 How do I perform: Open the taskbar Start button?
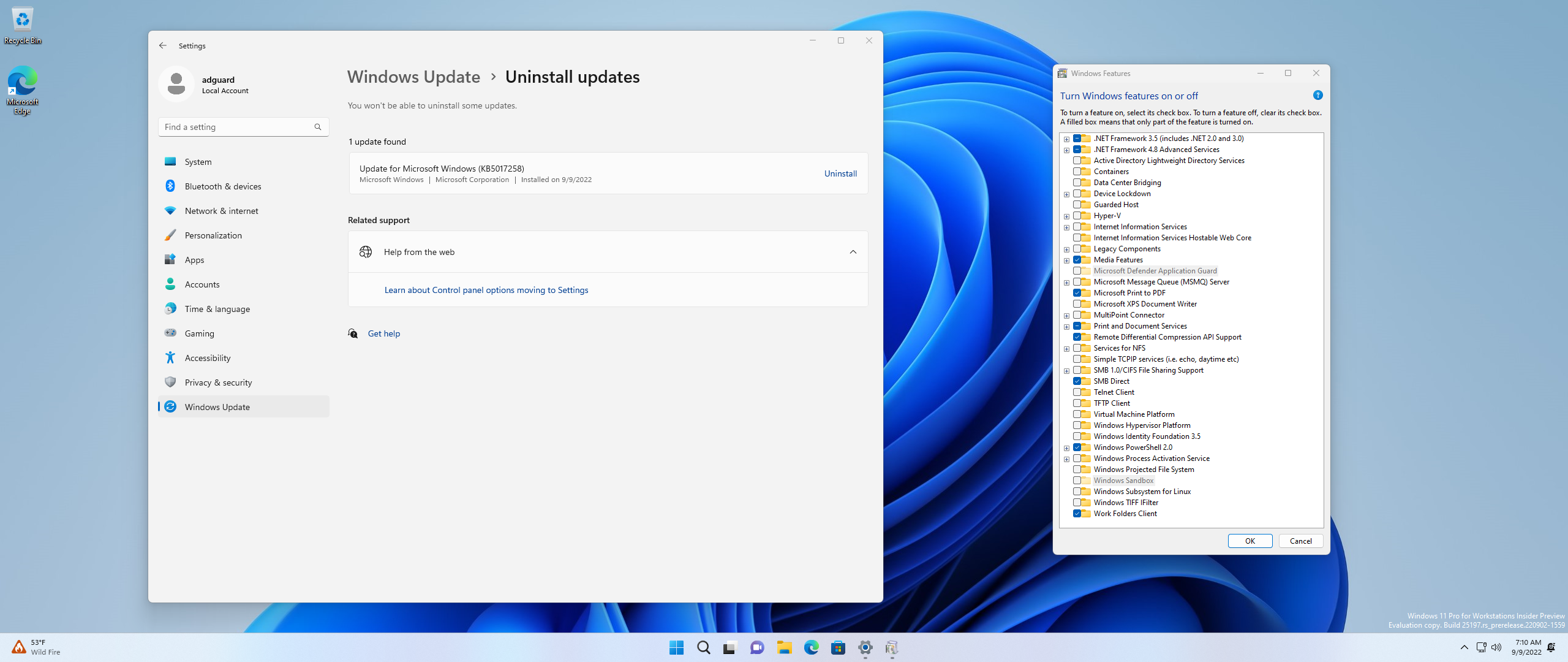click(676, 647)
